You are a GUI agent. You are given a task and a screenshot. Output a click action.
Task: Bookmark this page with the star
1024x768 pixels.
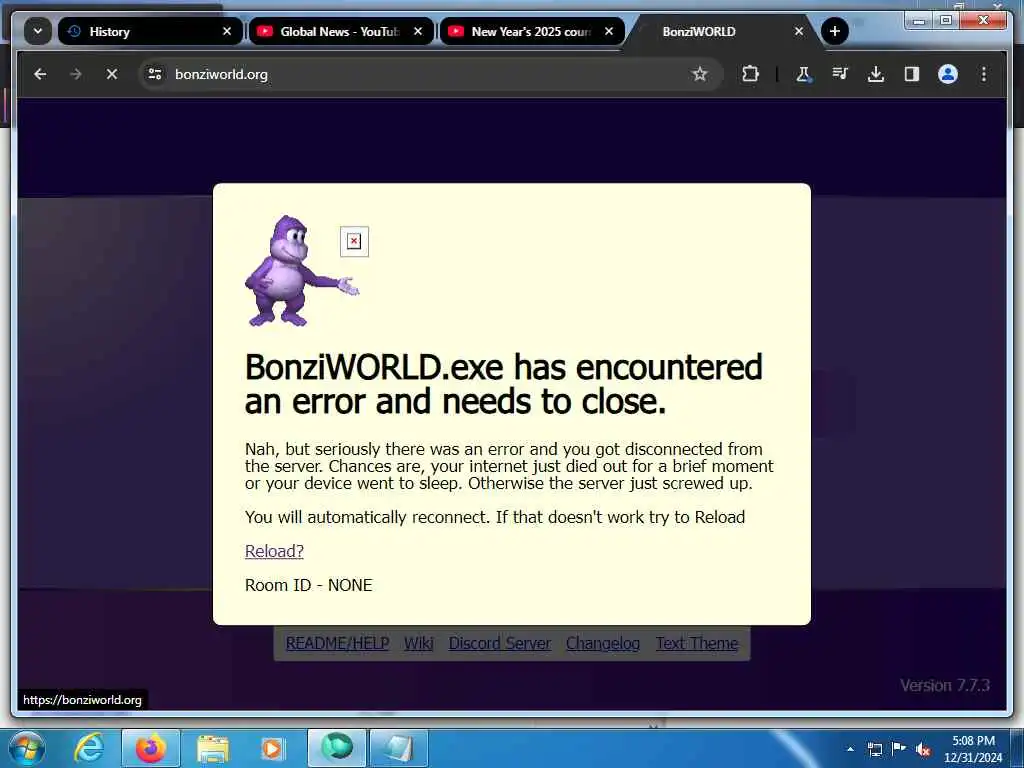coord(700,74)
